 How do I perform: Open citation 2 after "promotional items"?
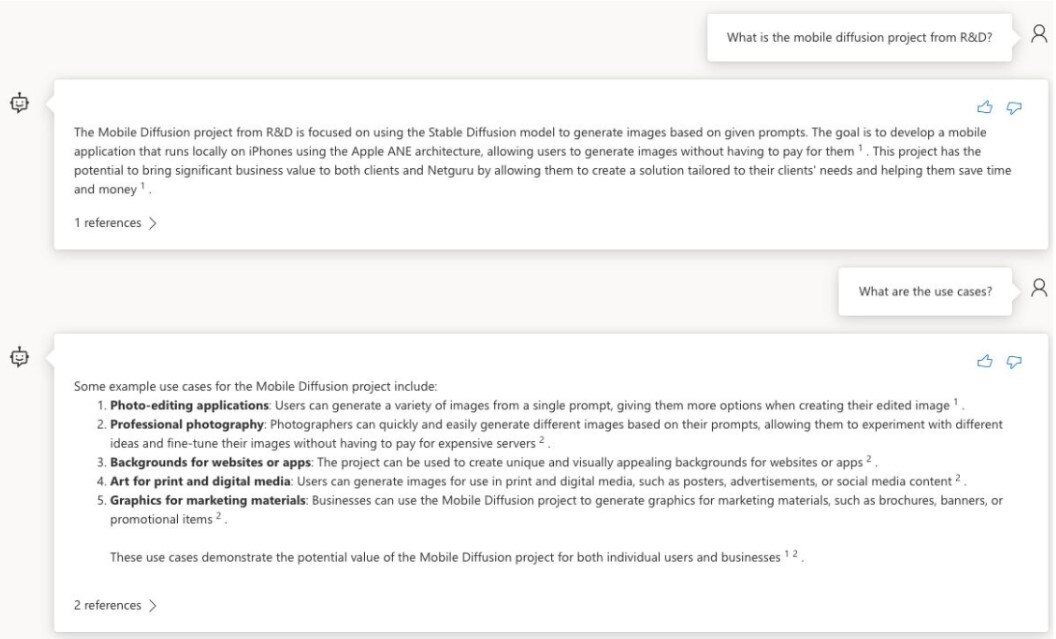coord(218,516)
